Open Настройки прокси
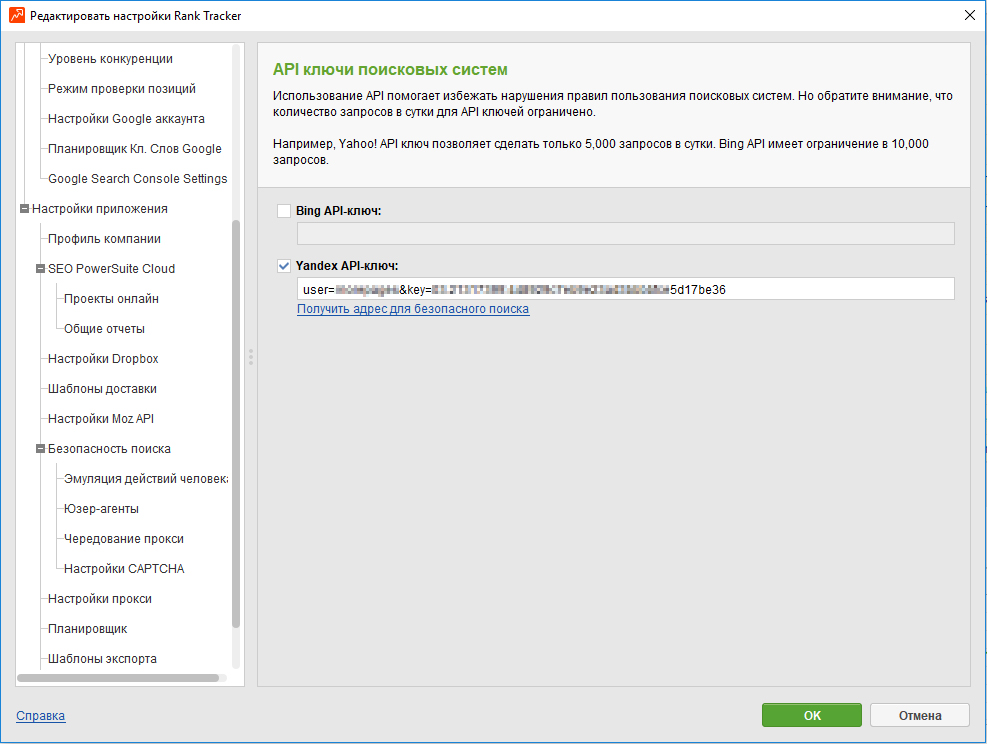This screenshot has height=744, width=987. click(99, 599)
